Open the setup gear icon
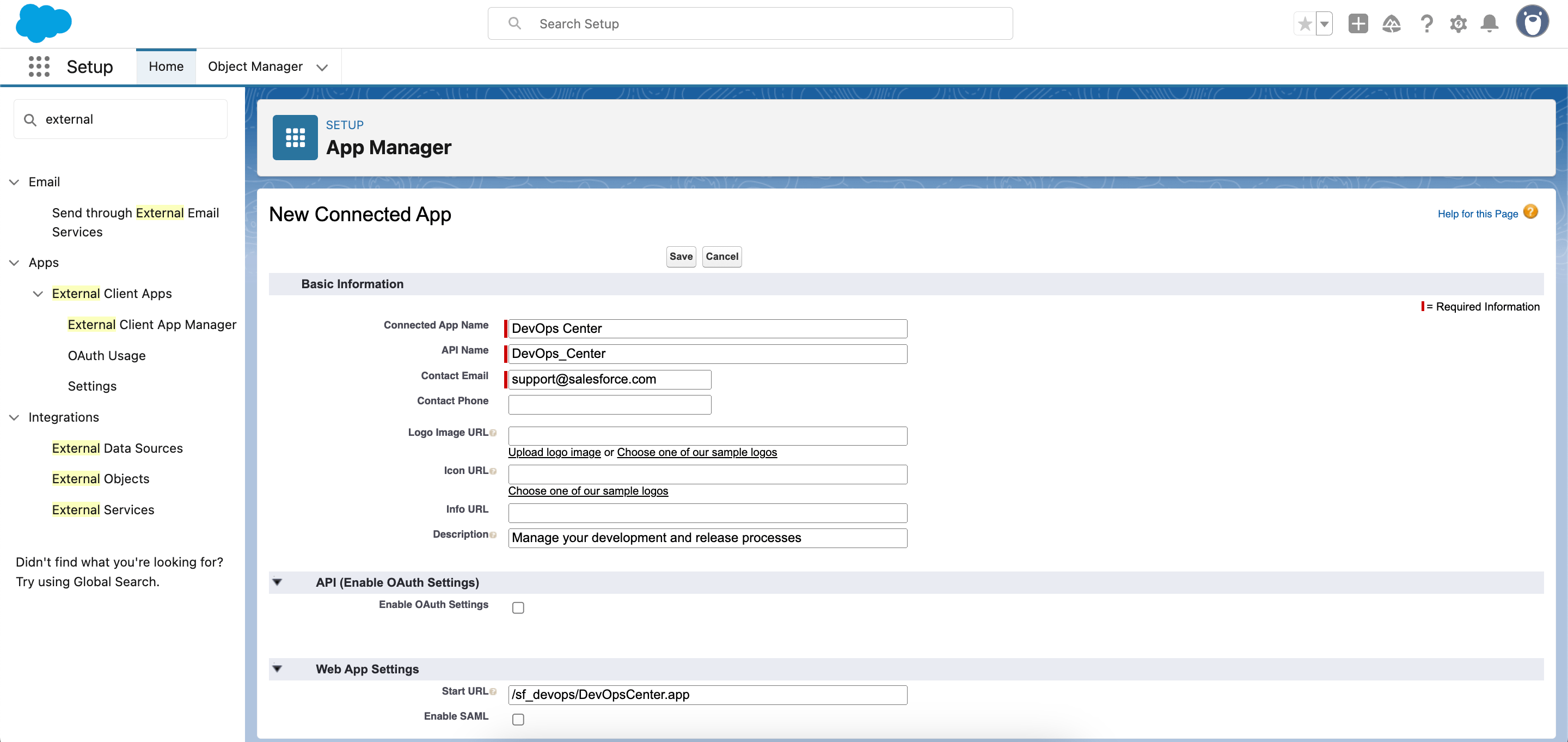Screen dimensions: 1568x742 coord(1458,24)
